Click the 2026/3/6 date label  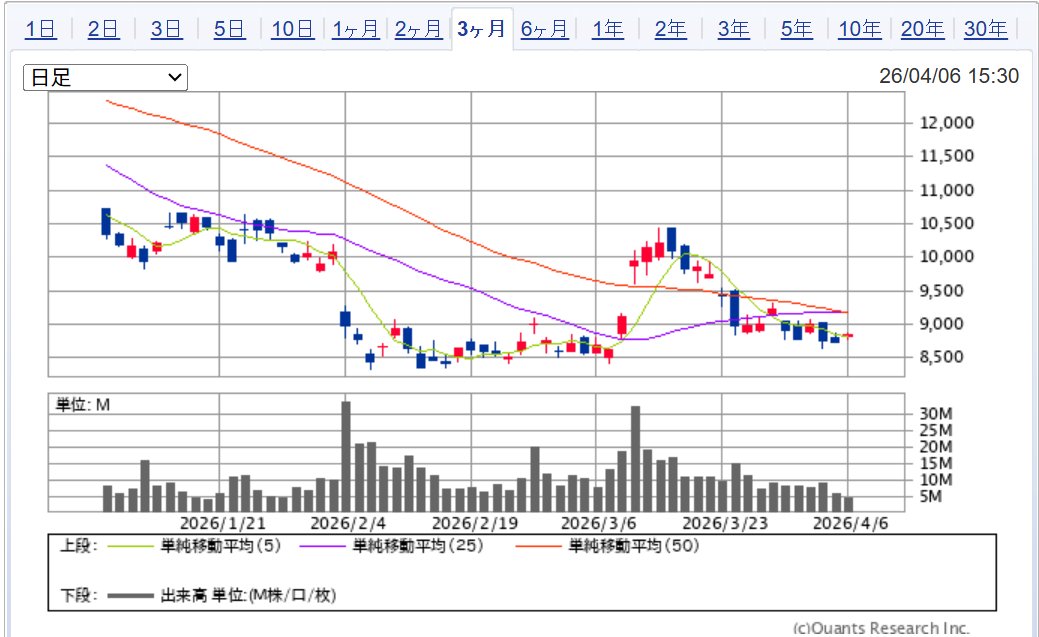(598, 523)
